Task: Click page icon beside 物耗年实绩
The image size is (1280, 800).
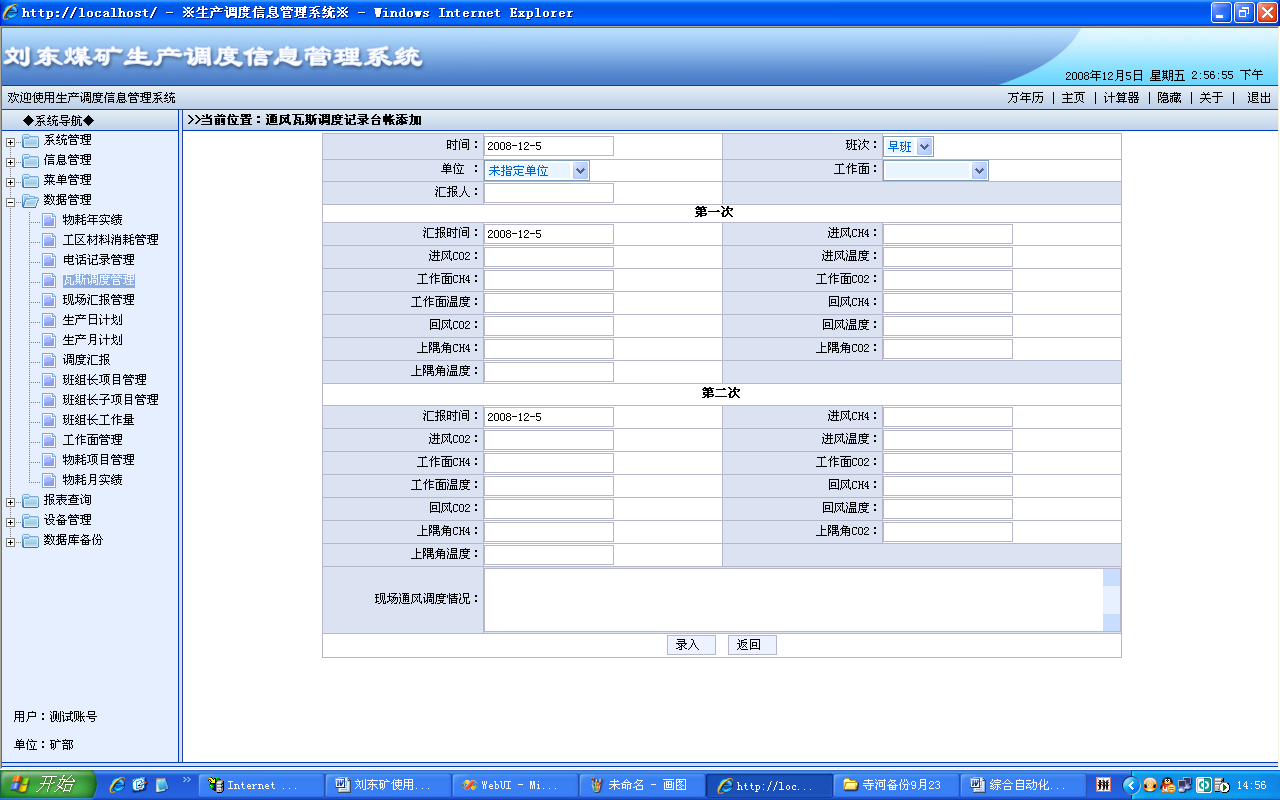Action: coord(49,220)
